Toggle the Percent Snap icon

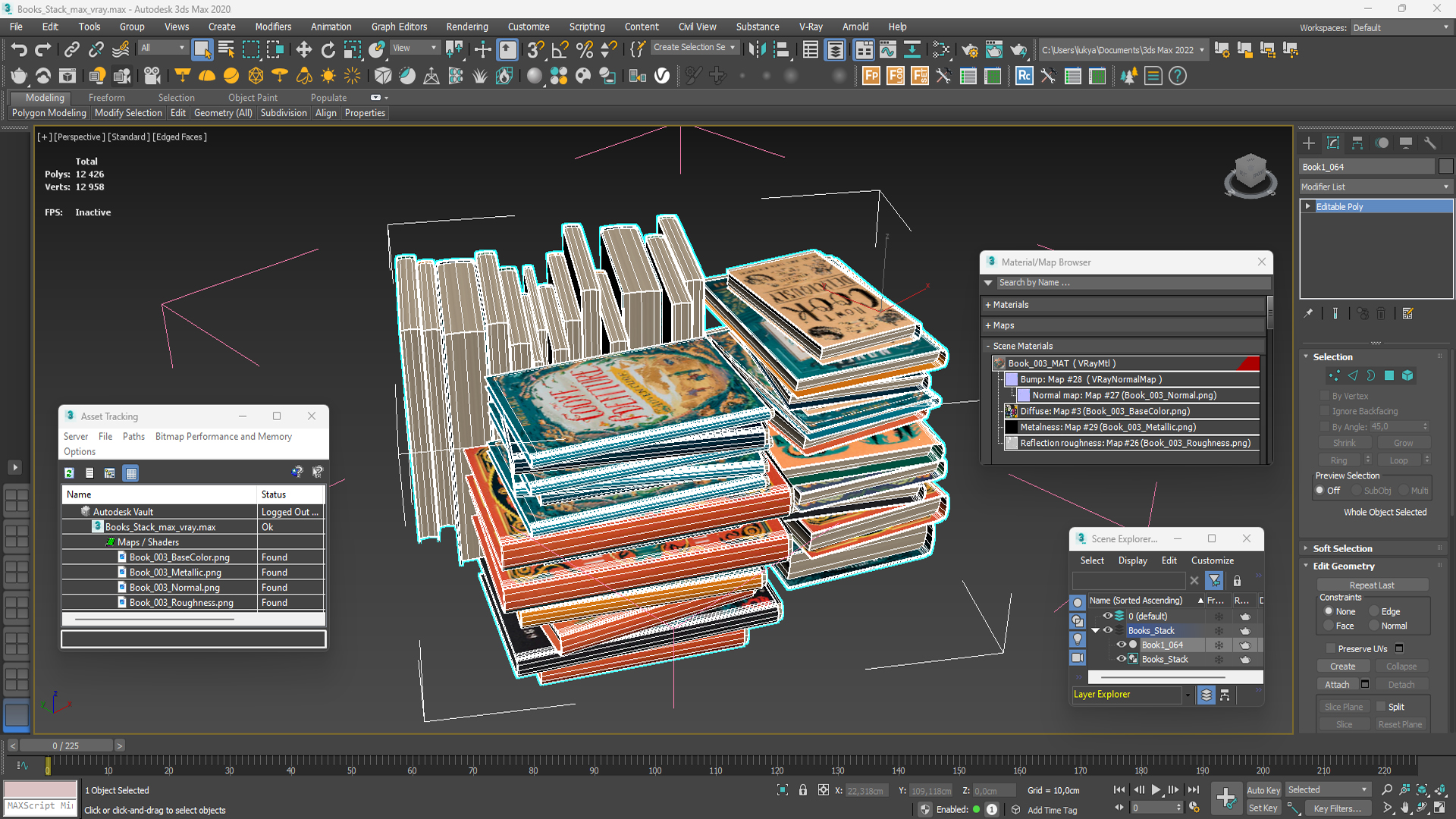click(584, 50)
